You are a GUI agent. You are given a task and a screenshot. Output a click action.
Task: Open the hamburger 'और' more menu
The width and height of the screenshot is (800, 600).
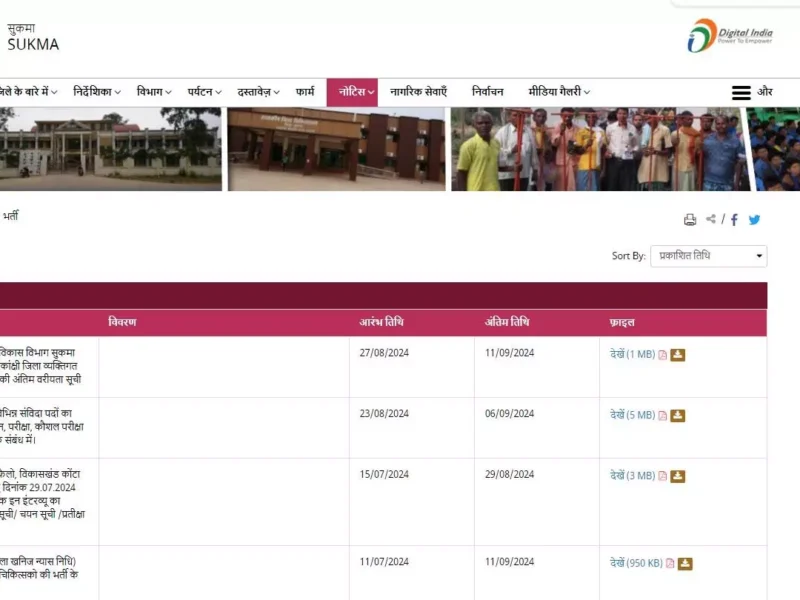pyautogui.click(x=752, y=92)
